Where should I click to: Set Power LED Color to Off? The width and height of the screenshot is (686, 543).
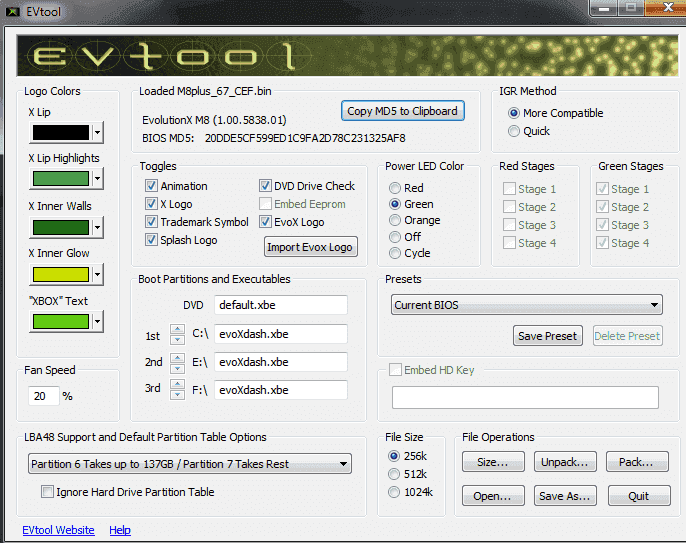pyautogui.click(x=395, y=237)
